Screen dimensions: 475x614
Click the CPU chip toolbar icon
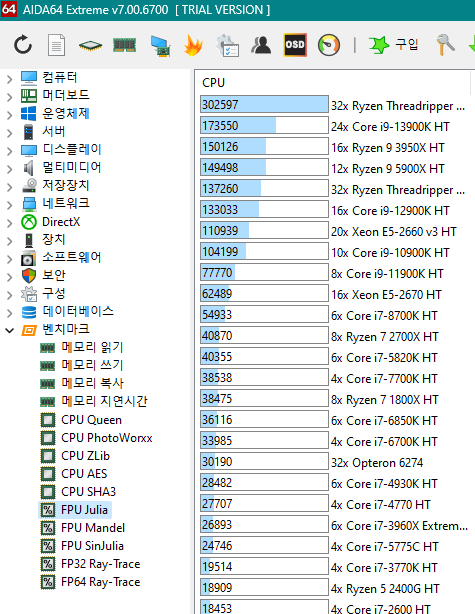coord(90,45)
